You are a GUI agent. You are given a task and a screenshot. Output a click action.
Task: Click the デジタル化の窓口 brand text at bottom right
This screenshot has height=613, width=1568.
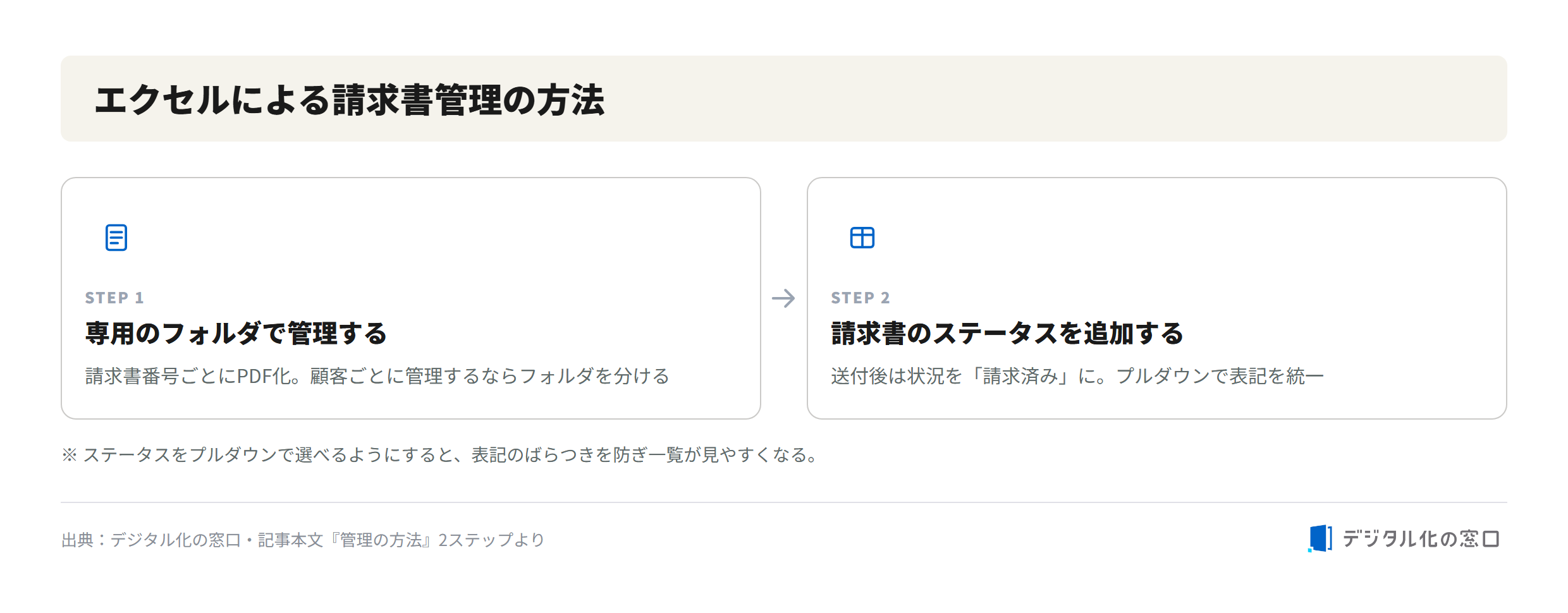point(1421,538)
